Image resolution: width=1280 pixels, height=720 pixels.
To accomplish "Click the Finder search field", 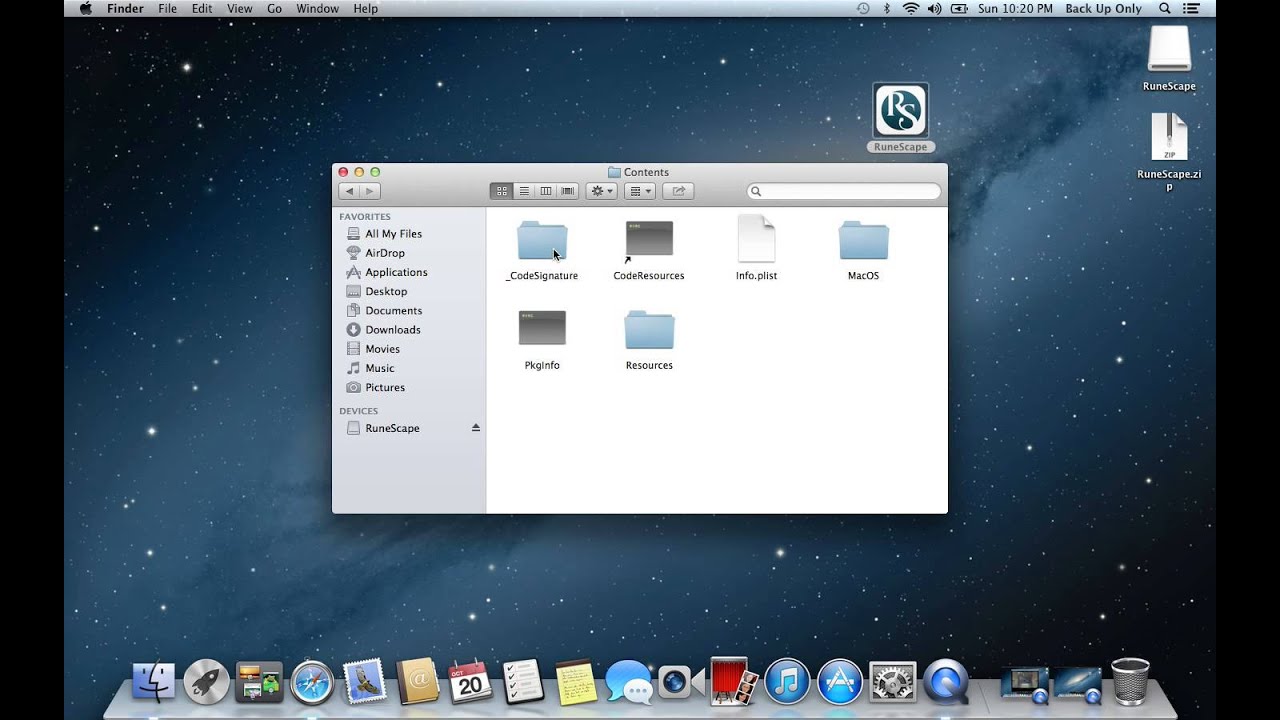I will point(844,191).
